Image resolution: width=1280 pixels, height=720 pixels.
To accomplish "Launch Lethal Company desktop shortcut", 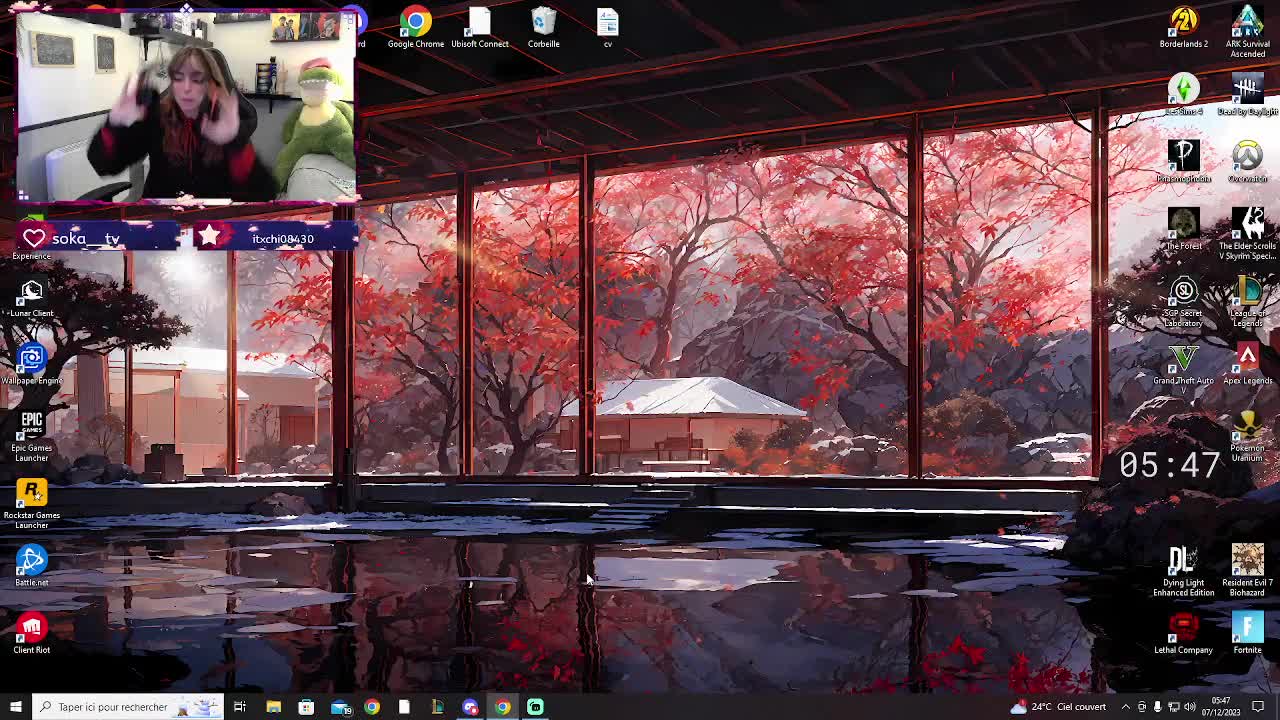I will 1183,633.
